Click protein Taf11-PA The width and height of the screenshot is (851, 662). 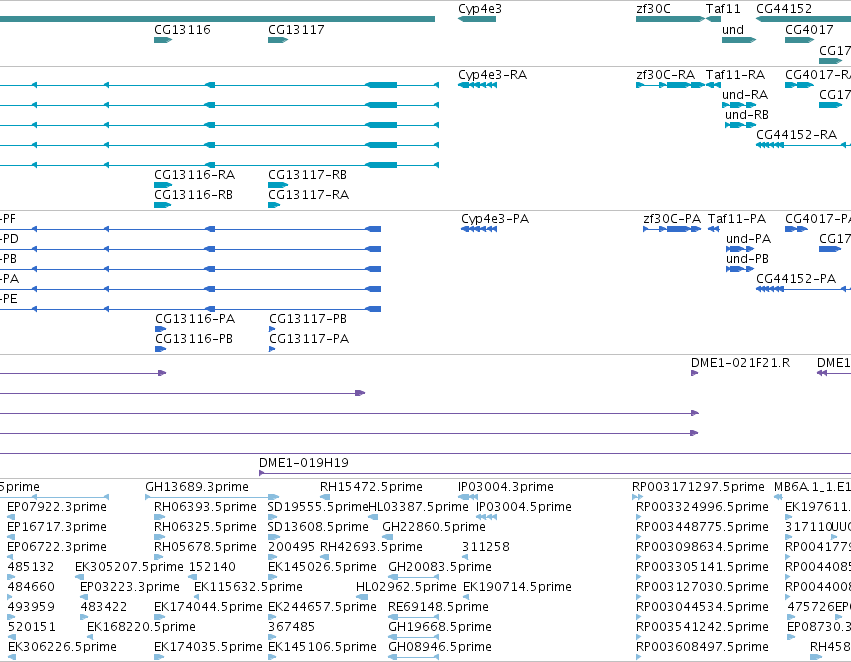736,219
